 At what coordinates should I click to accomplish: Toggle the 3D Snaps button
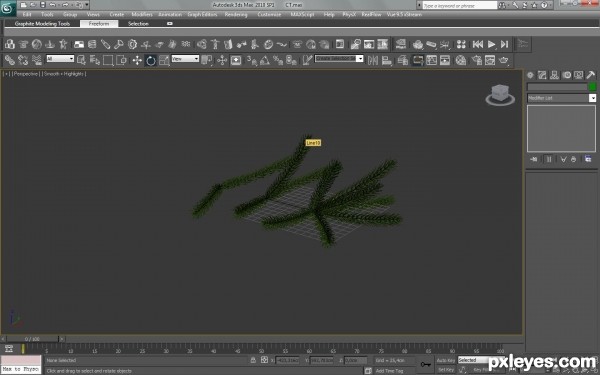coord(251,60)
